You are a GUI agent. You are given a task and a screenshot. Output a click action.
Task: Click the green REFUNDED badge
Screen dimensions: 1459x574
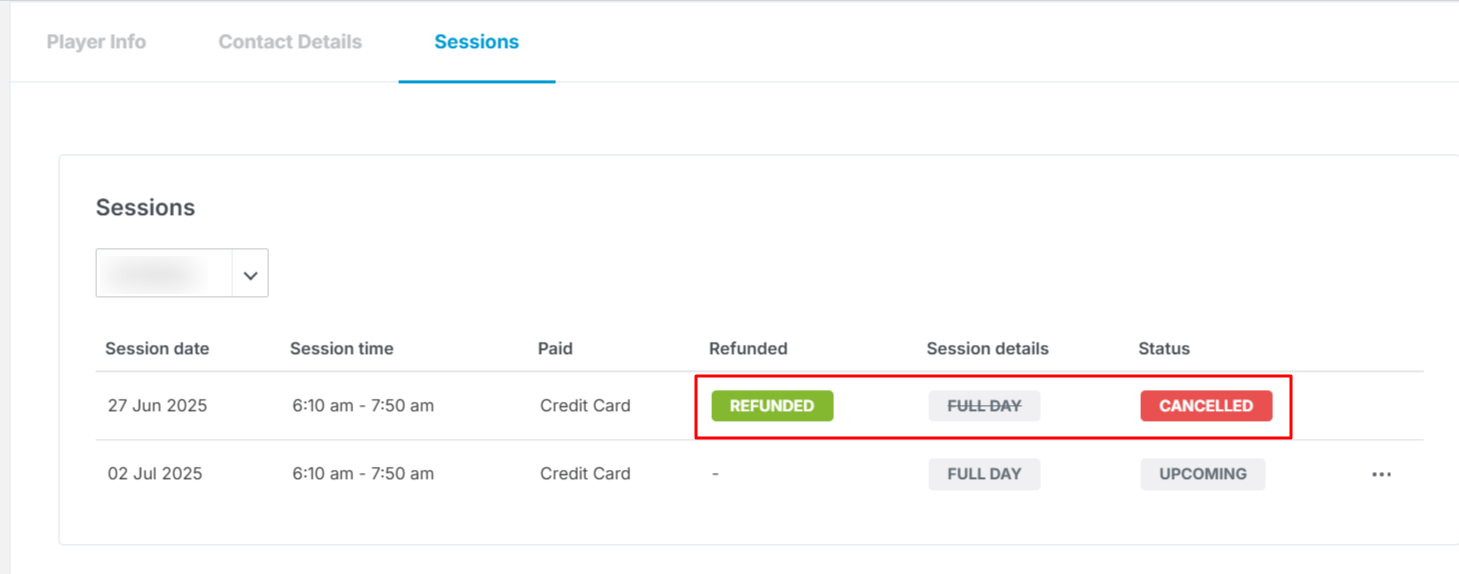coord(772,406)
